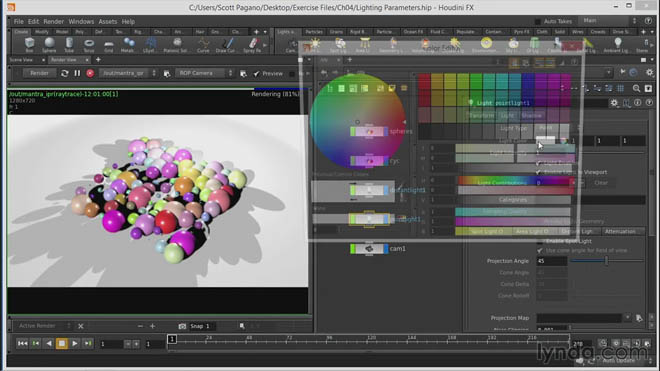Click the Platonic Solids shelf tool

point(177,45)
